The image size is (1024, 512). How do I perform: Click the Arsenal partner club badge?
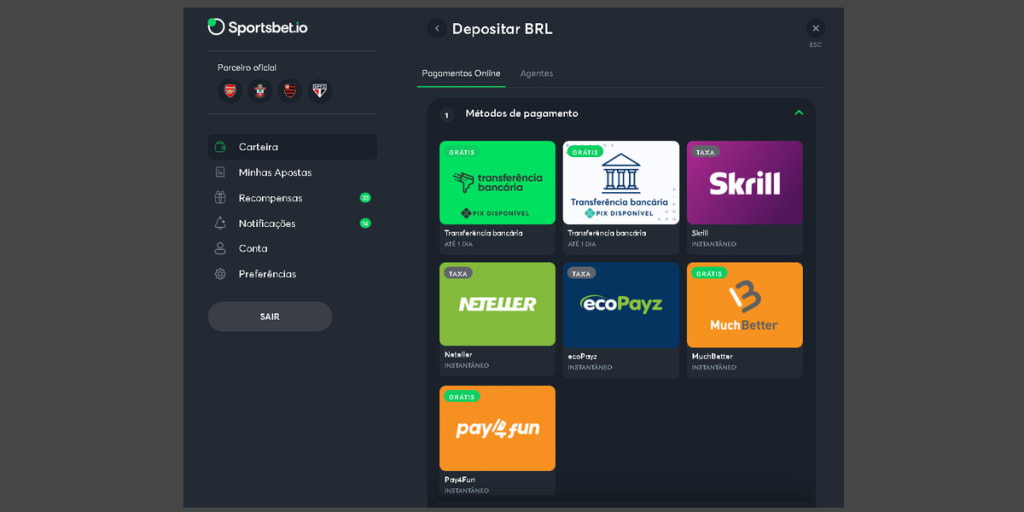tap(230, 91)
